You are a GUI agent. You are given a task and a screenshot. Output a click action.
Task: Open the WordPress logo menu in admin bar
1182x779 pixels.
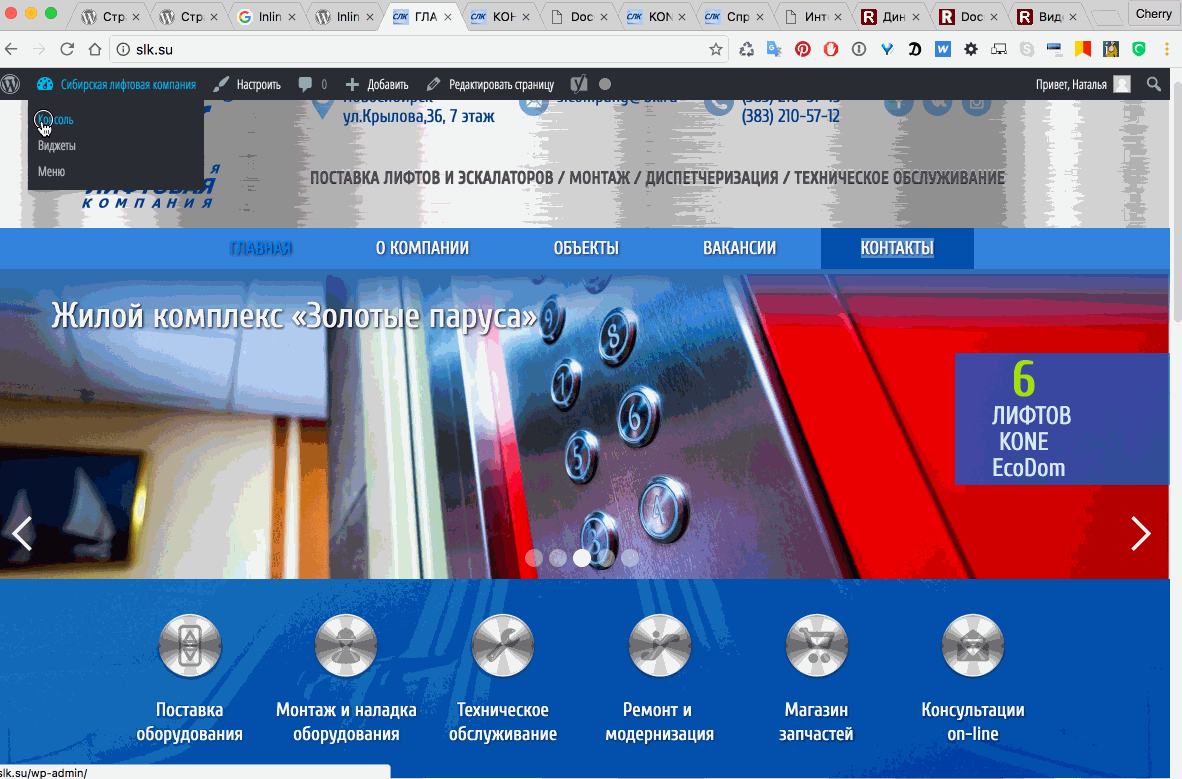pyautogui.click(x=10, y=84)
